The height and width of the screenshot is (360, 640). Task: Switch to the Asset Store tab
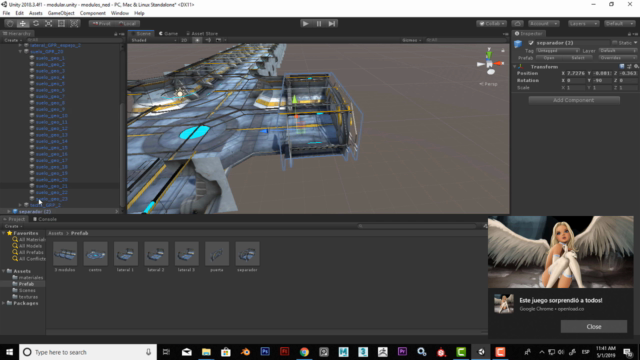(202, 33)
